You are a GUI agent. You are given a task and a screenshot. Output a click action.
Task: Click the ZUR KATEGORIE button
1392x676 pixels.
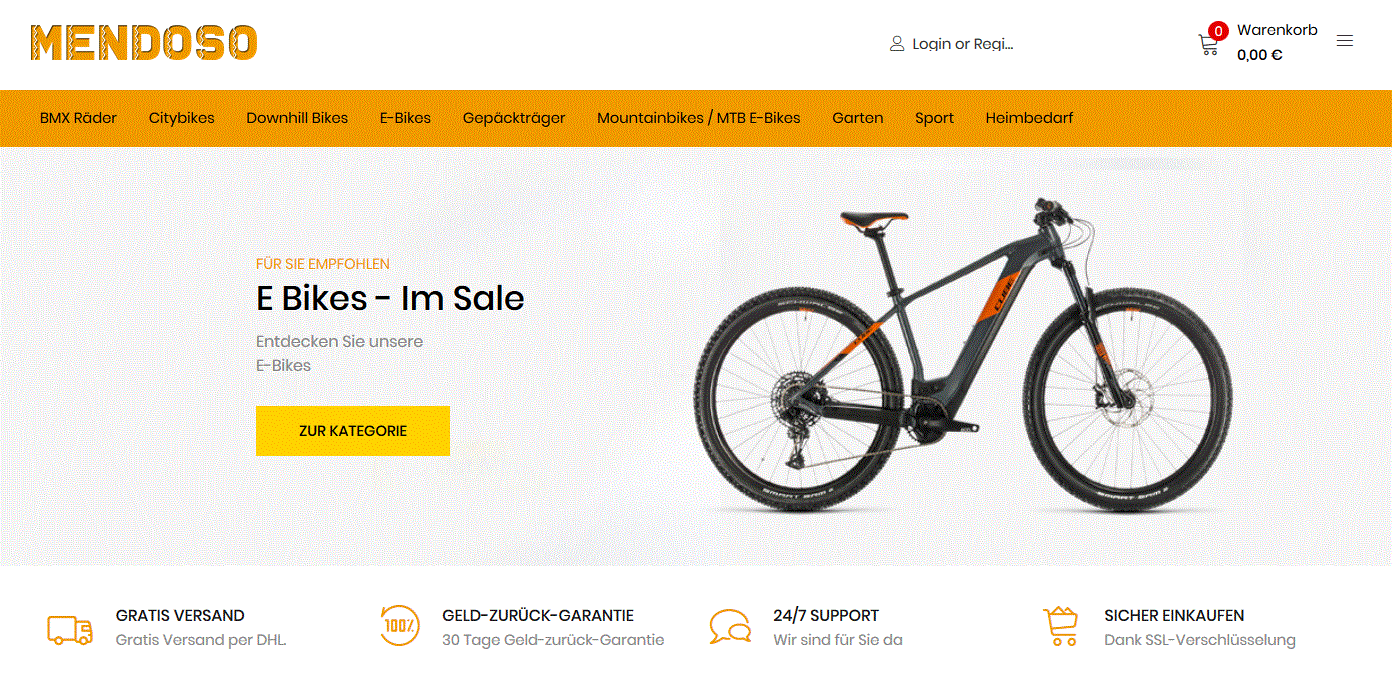tap(353, 431)
